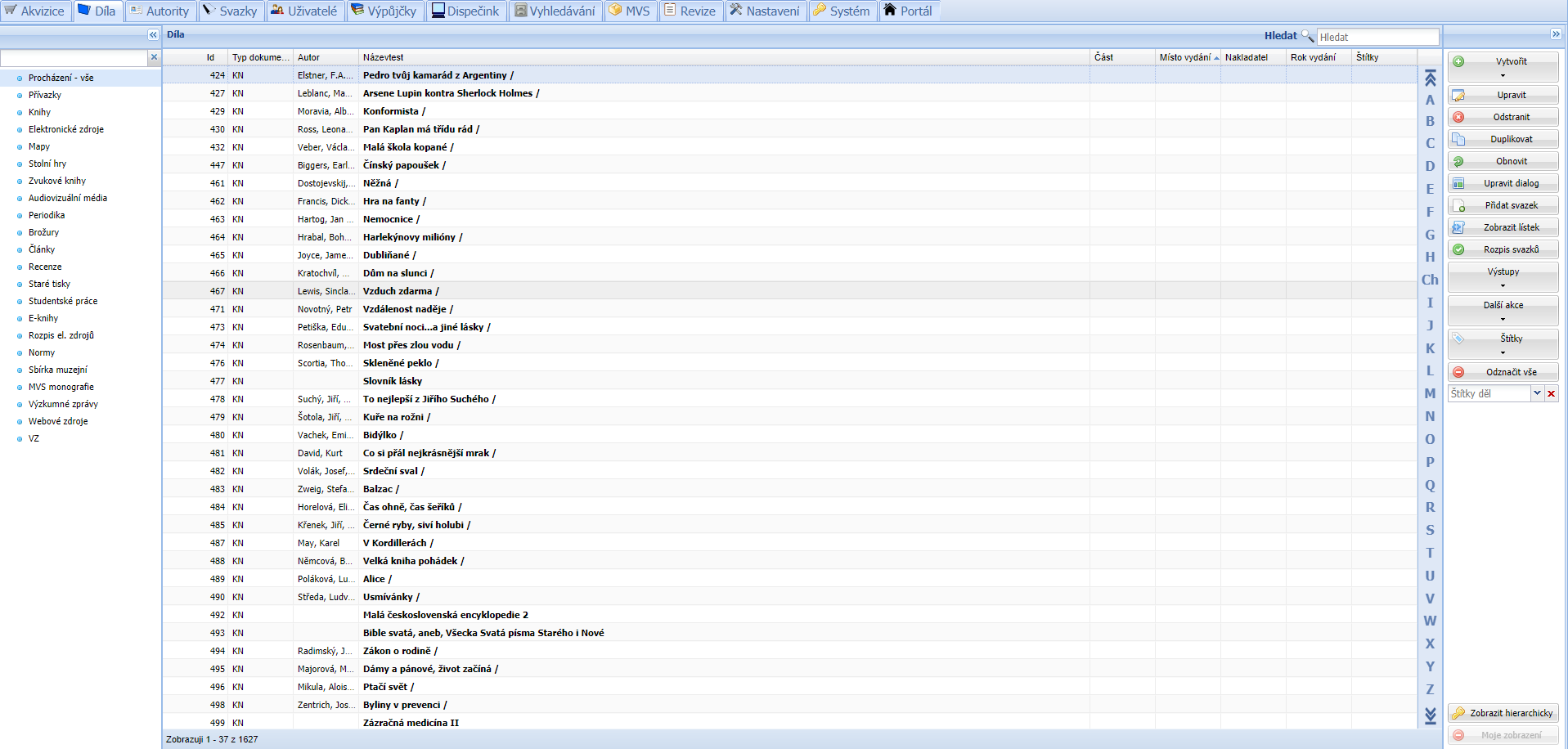The height and width of the screenshot is (749, 1568).
Task: Open the Vytvořit dropdown menu
Action: [x=1503, y=67]
